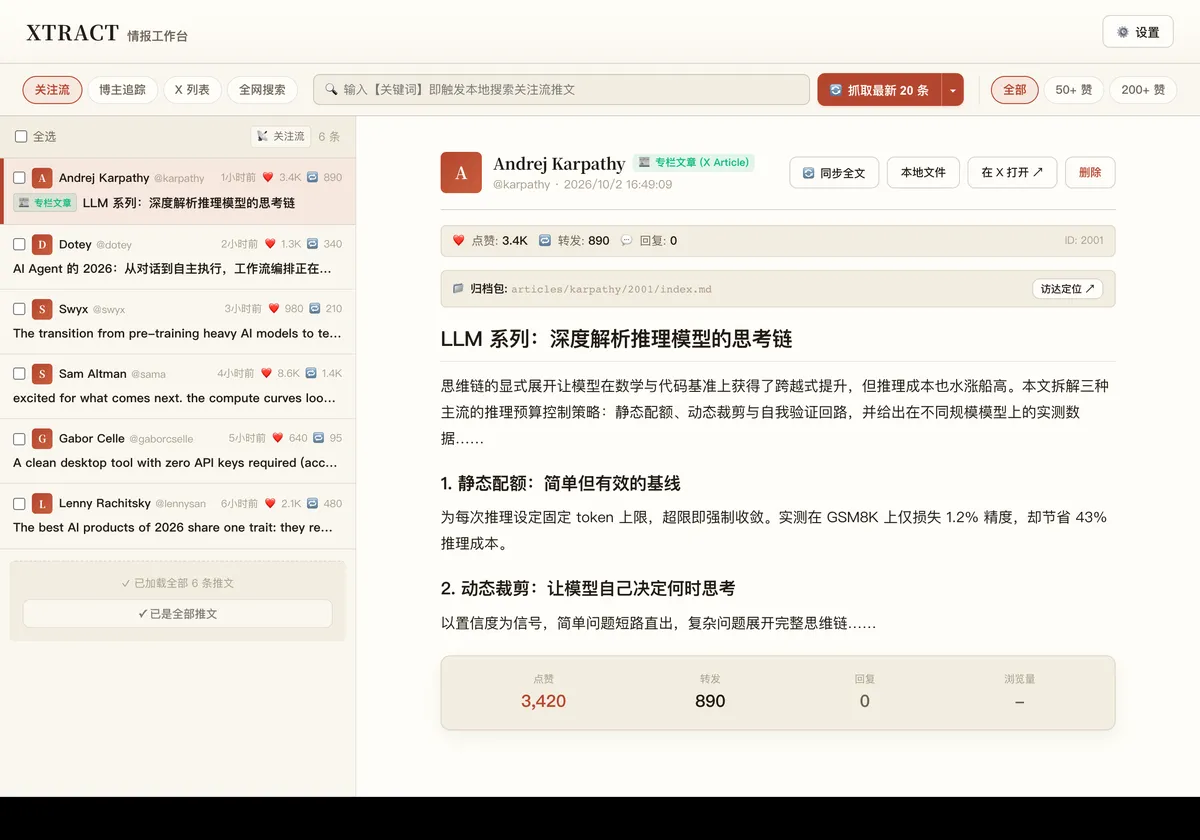The width and height of the screenshot is (1200, 840).
Task: Click retweet icon in detail stats bar
Action: point(545,241)
